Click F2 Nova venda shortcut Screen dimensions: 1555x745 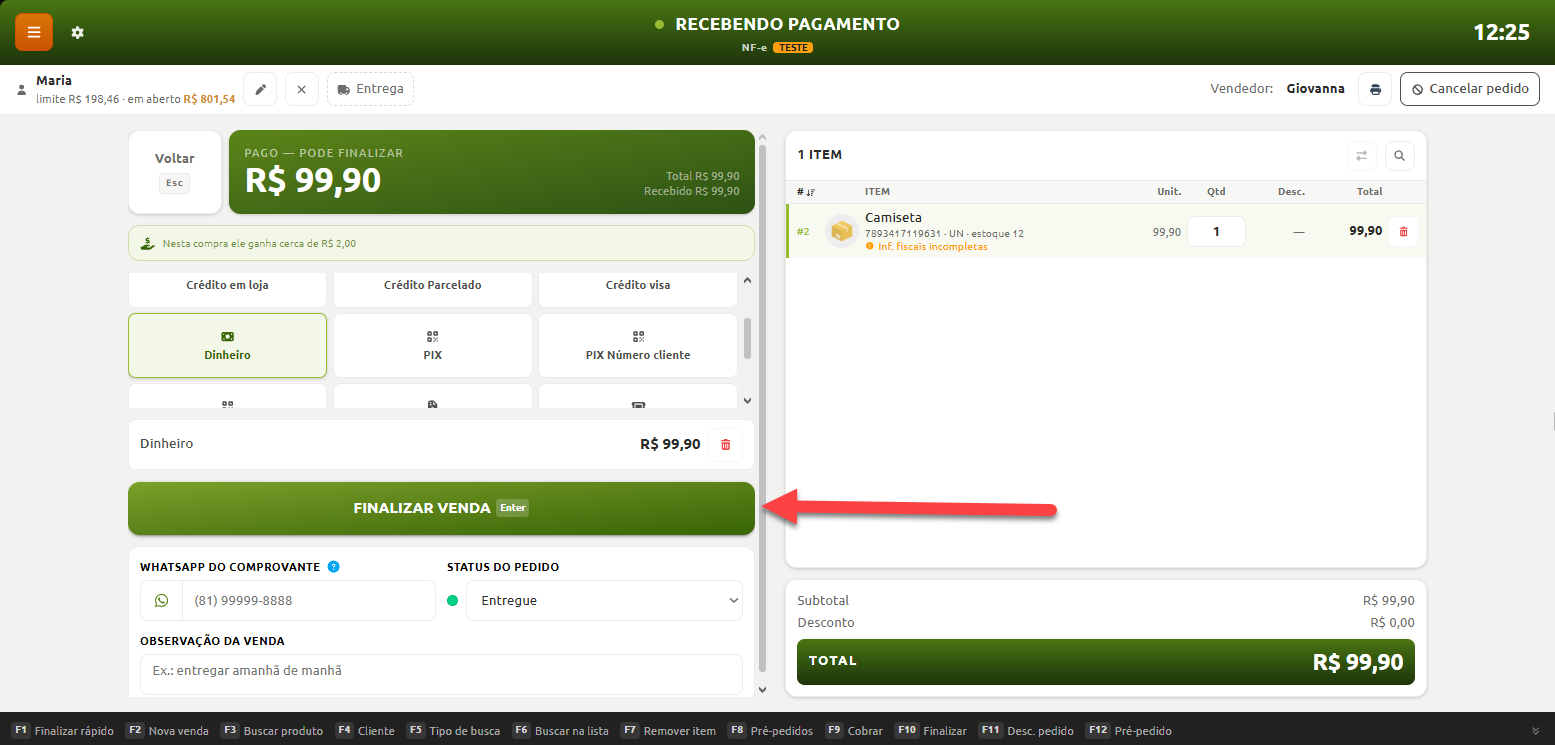[167, 731]
